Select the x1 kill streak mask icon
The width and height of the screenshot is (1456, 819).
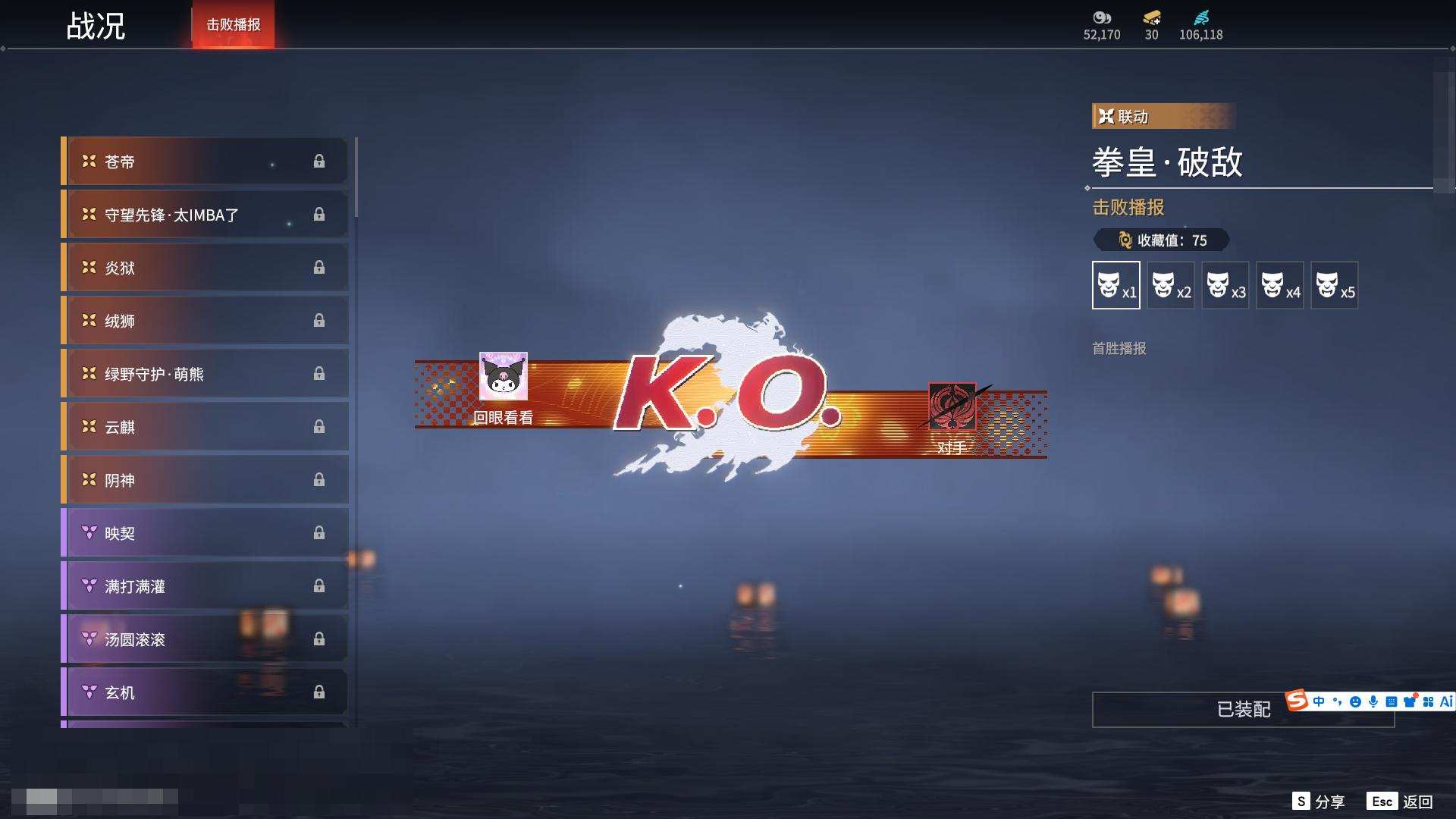[x=1116, y=285]
